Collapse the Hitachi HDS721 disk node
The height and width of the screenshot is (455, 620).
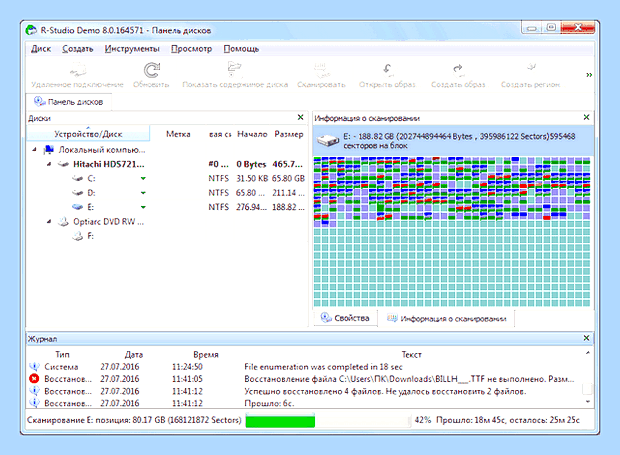[49, 164]
